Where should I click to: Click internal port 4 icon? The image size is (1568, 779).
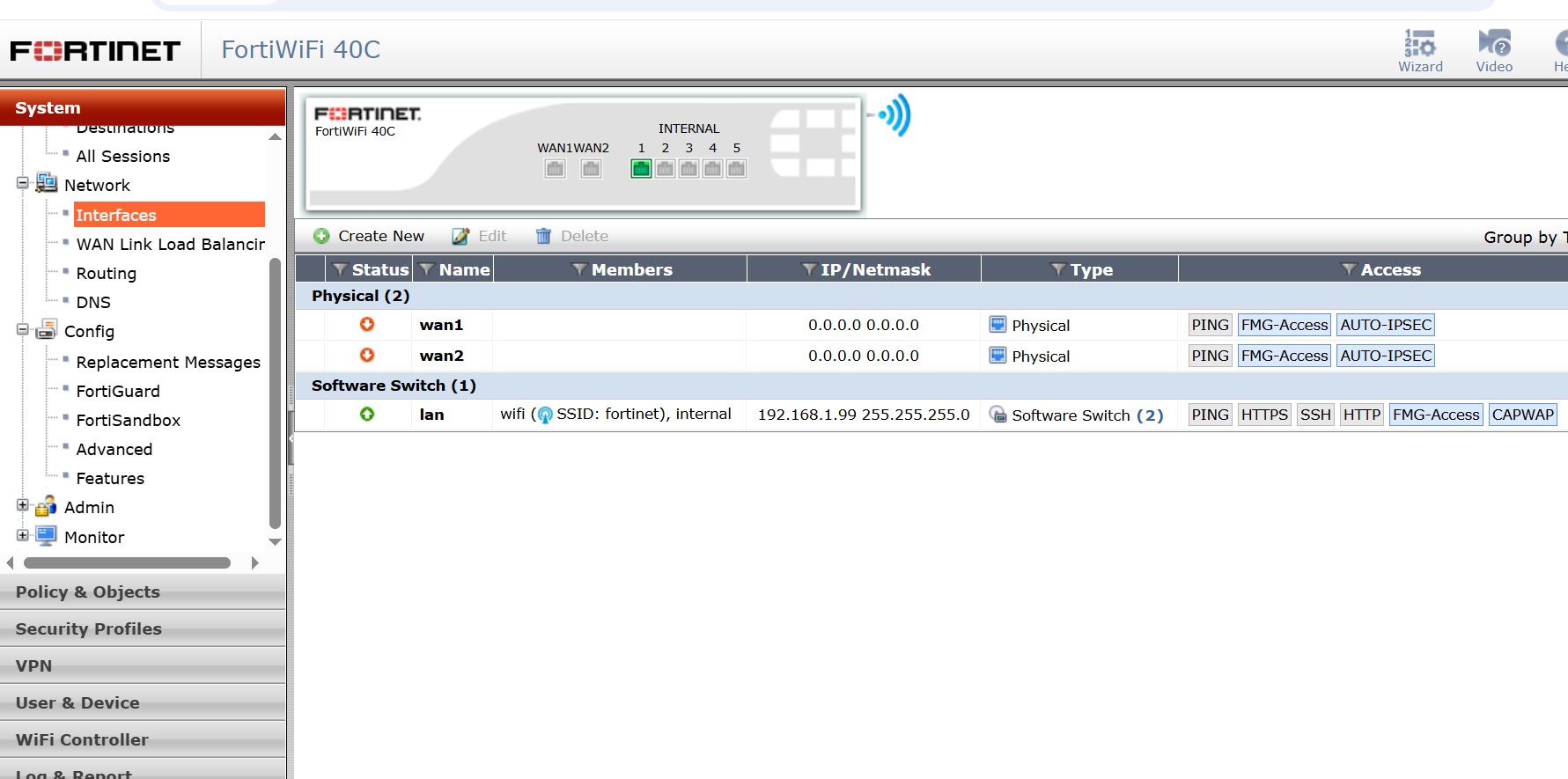[712, 168]
